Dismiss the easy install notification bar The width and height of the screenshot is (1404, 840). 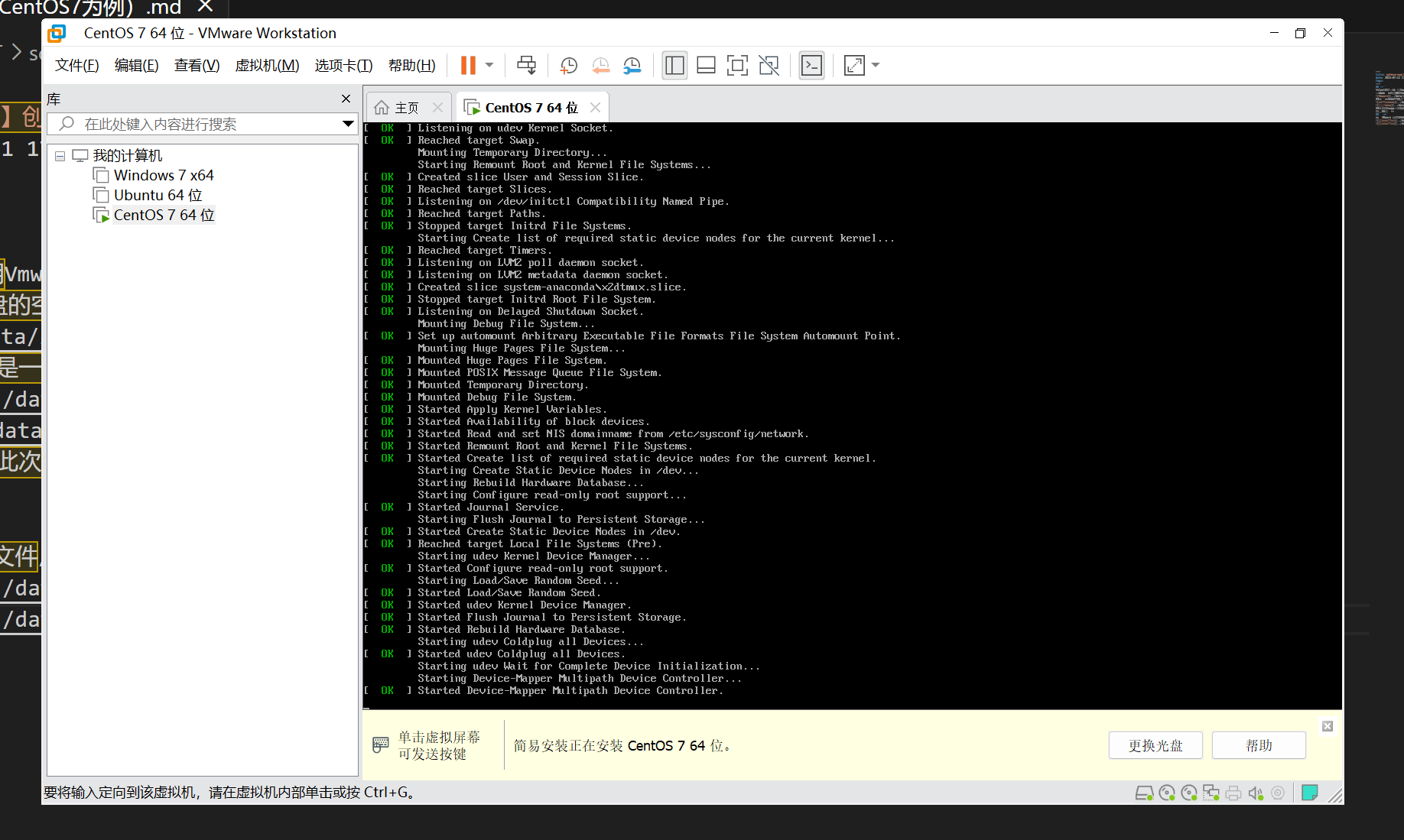[x=1328, y=726]
